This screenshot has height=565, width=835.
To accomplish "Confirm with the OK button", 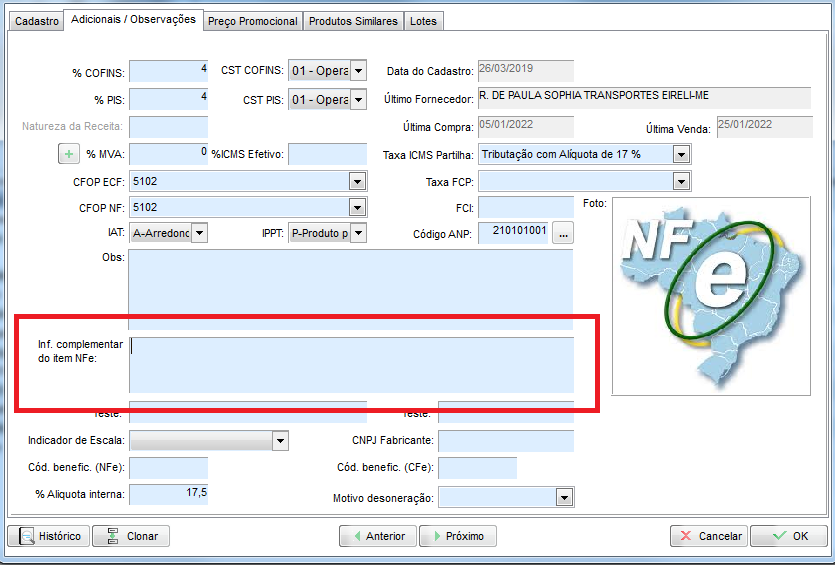I will pos(789,536).
